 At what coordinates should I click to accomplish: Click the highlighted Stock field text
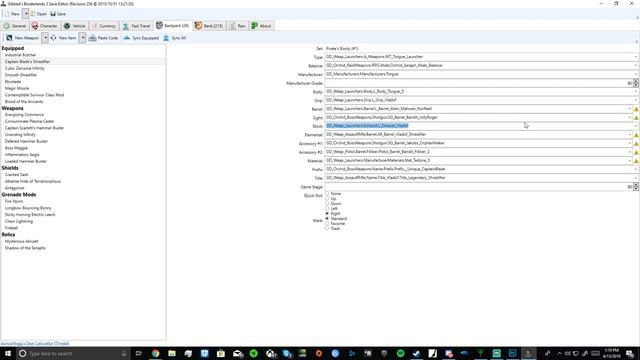click(367, 126)
